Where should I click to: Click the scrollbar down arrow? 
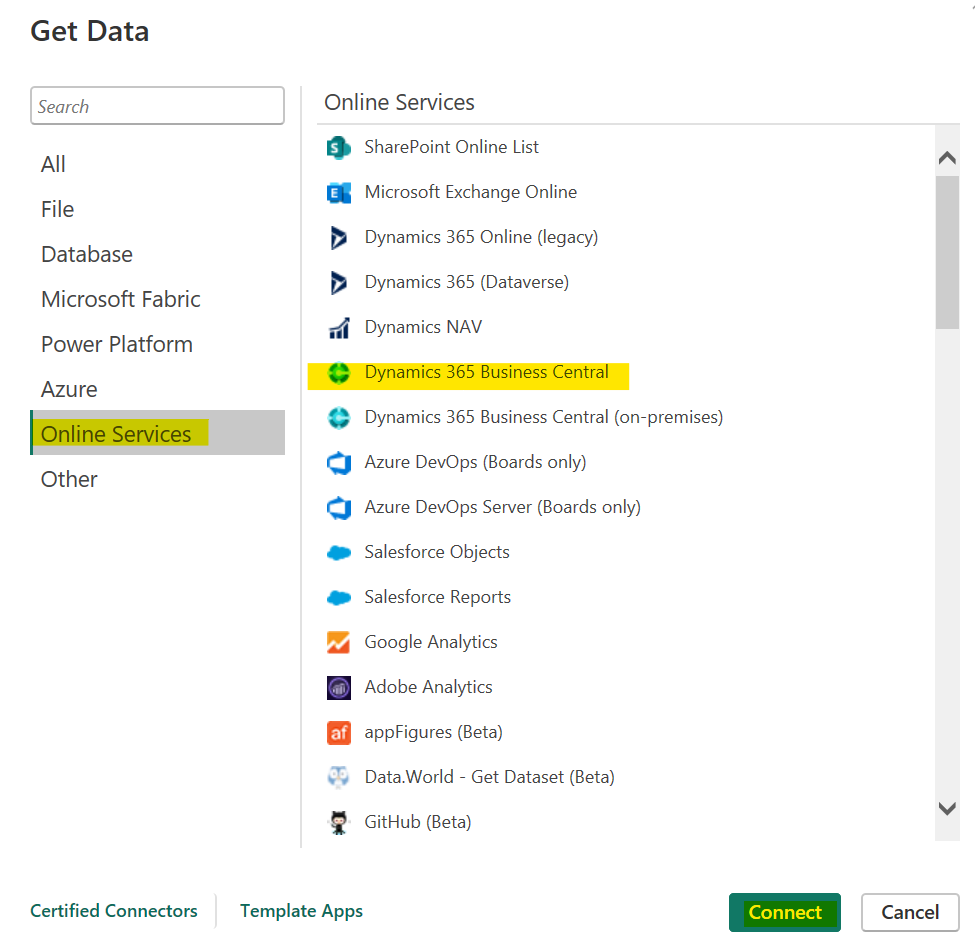[x=947, y=809]
